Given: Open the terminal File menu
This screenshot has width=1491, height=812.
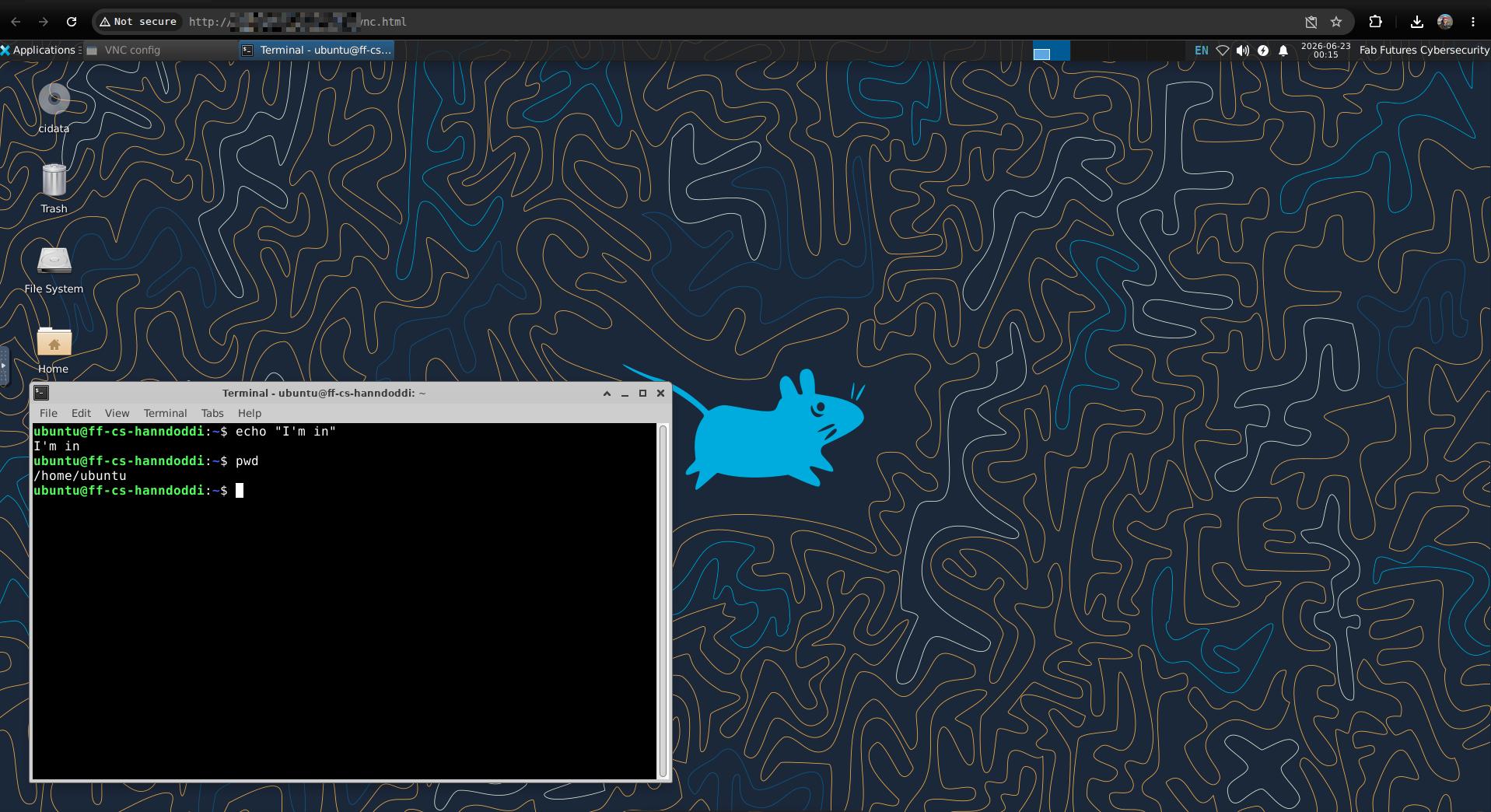Looking at the screenshot, I should pyautogui.click(x=48, y=413).
